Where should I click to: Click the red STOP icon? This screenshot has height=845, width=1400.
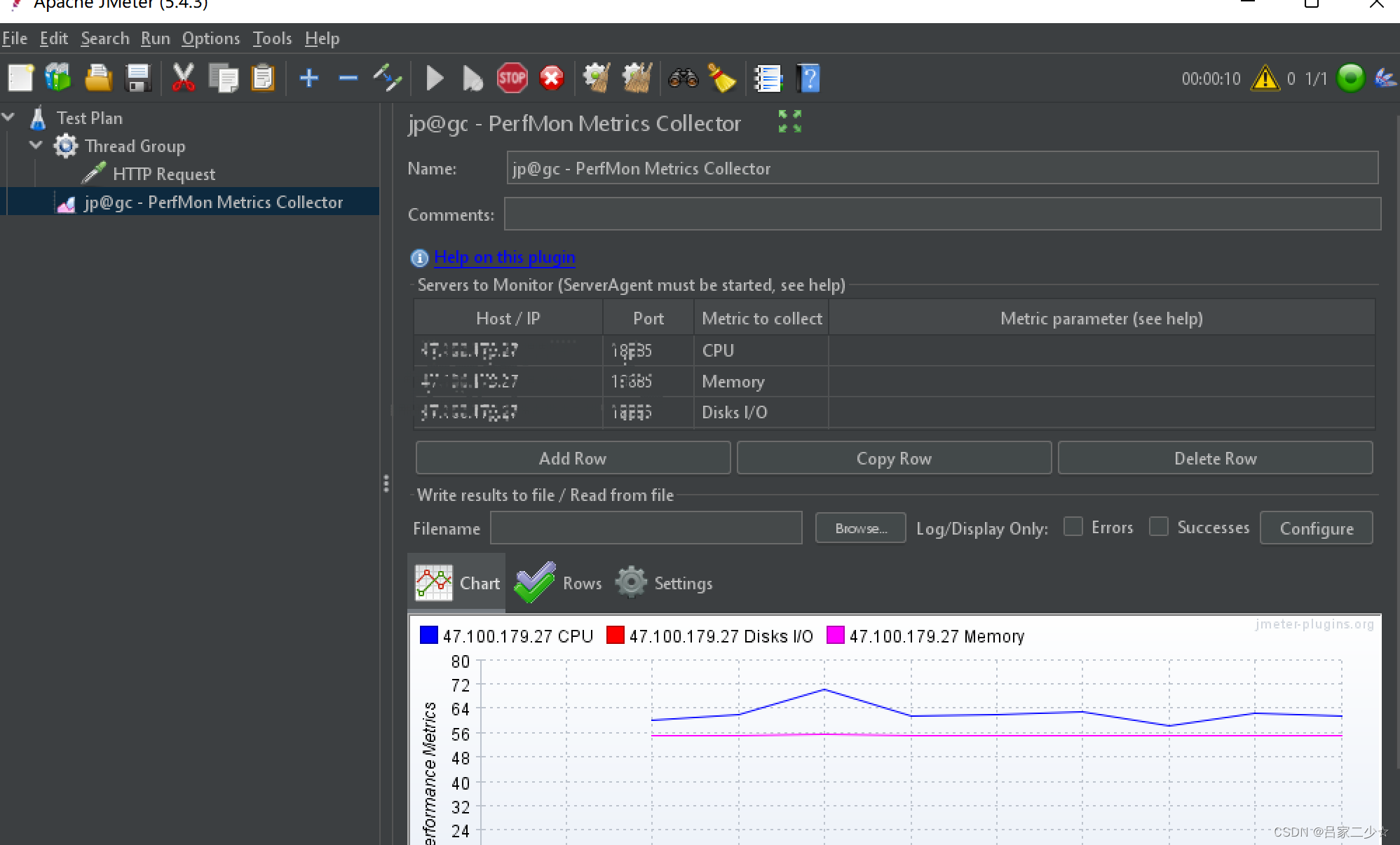pos(512,78)
